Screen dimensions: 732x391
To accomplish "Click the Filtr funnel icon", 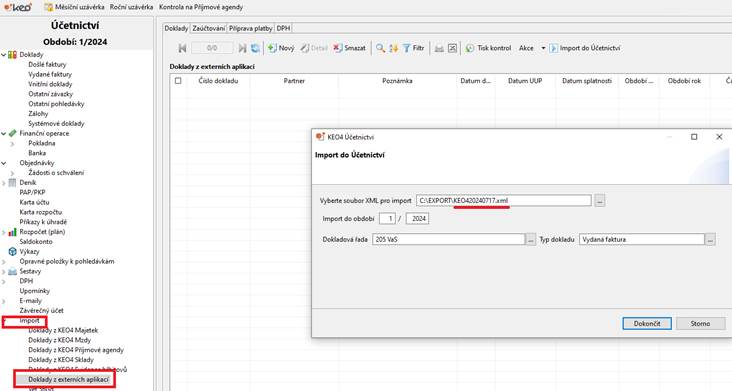I will tap(407, 48).
